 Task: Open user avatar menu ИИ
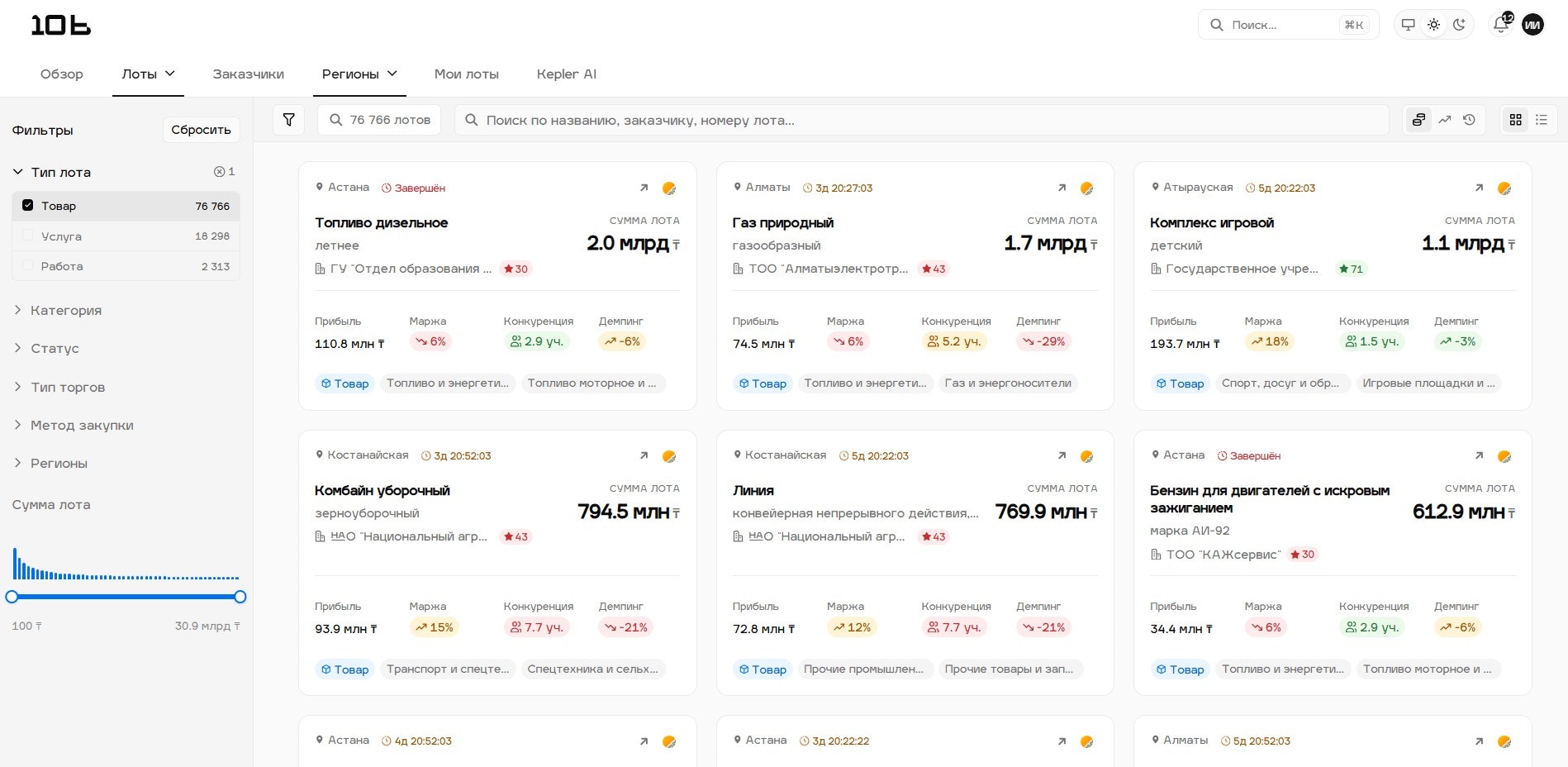coord(1532,25)
